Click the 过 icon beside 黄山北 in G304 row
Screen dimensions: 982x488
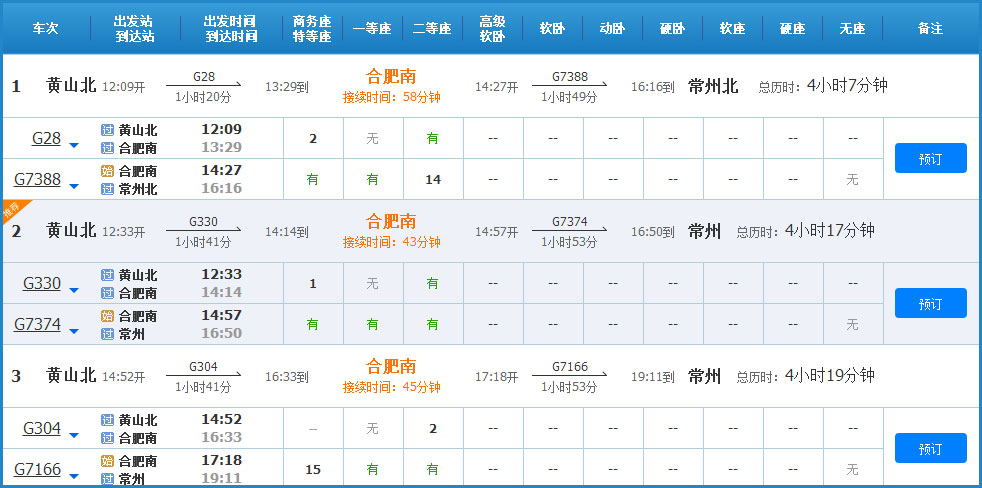tap(107, 420)
